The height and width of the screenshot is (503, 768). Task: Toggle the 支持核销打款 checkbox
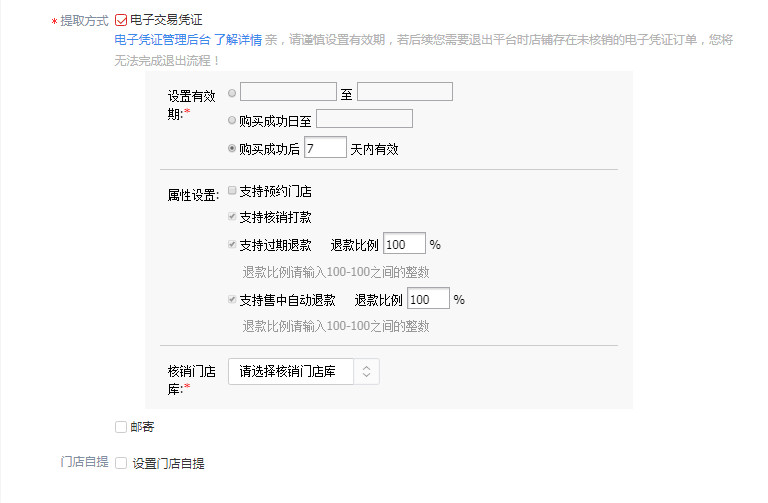(233, 217)
